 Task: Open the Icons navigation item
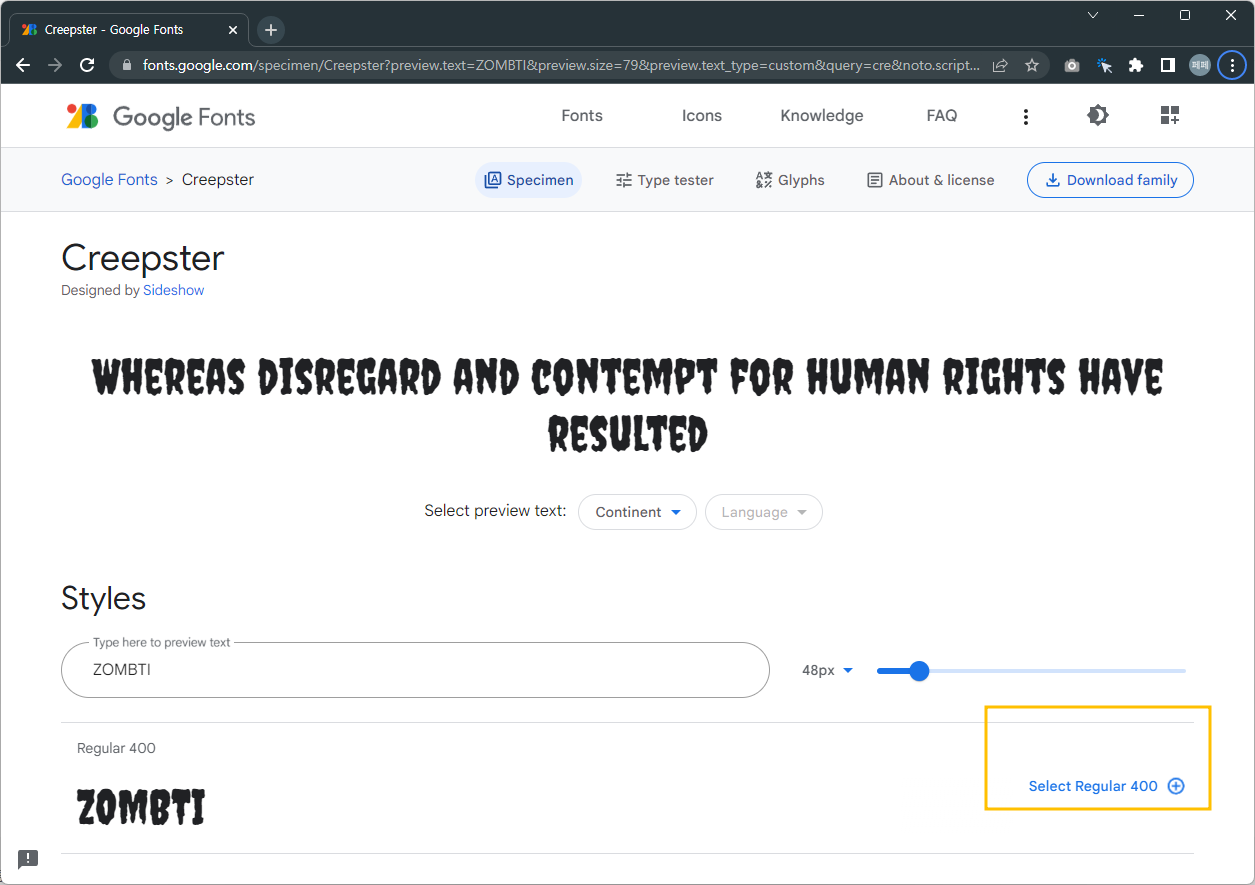click(702, 116)
